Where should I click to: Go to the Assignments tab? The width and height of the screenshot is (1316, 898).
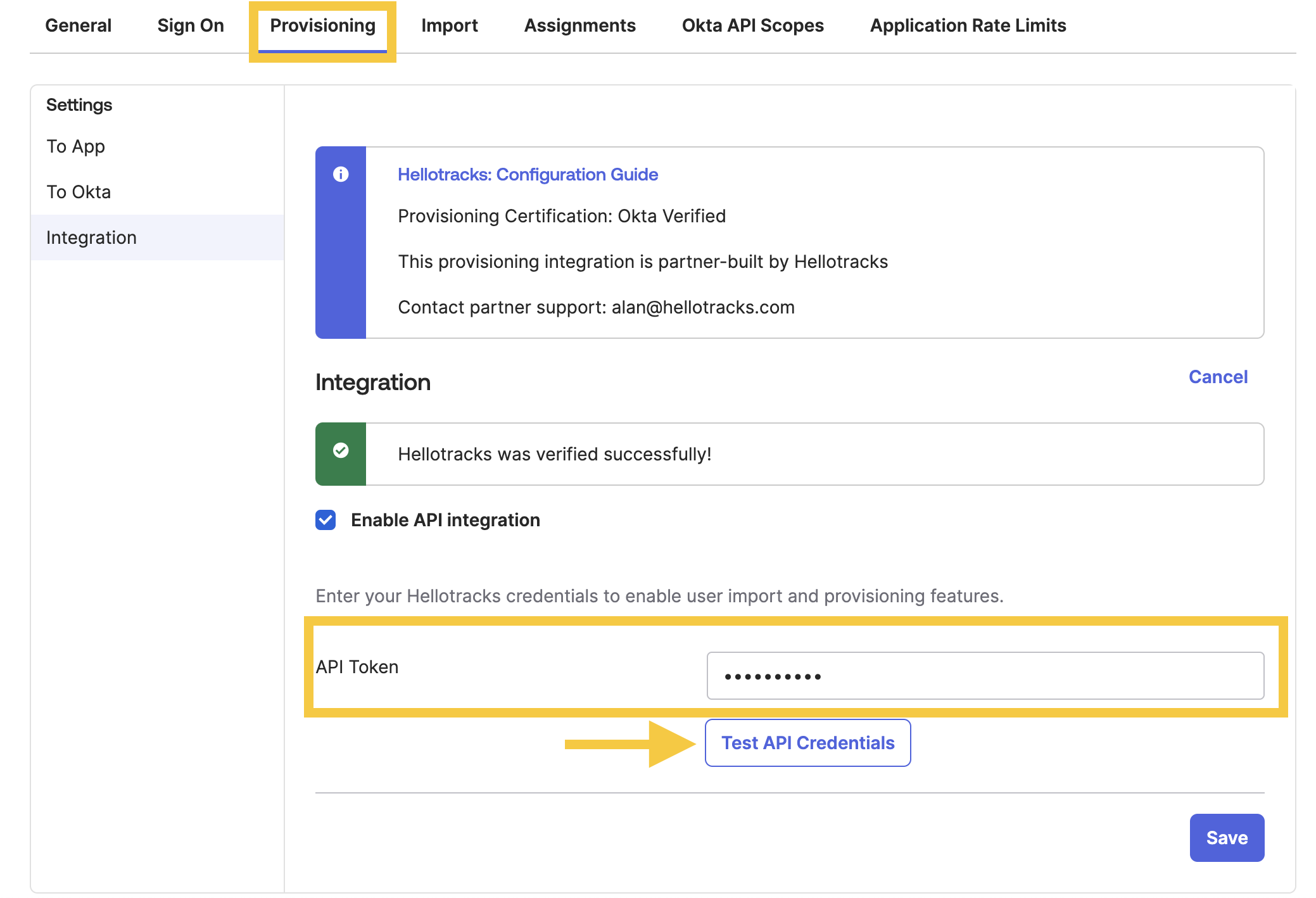[579, 25]
